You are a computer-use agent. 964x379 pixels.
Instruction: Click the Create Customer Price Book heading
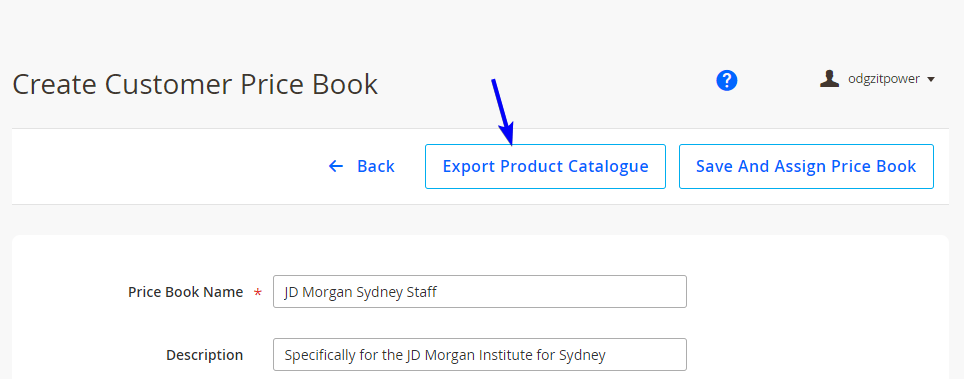(195, 84)
